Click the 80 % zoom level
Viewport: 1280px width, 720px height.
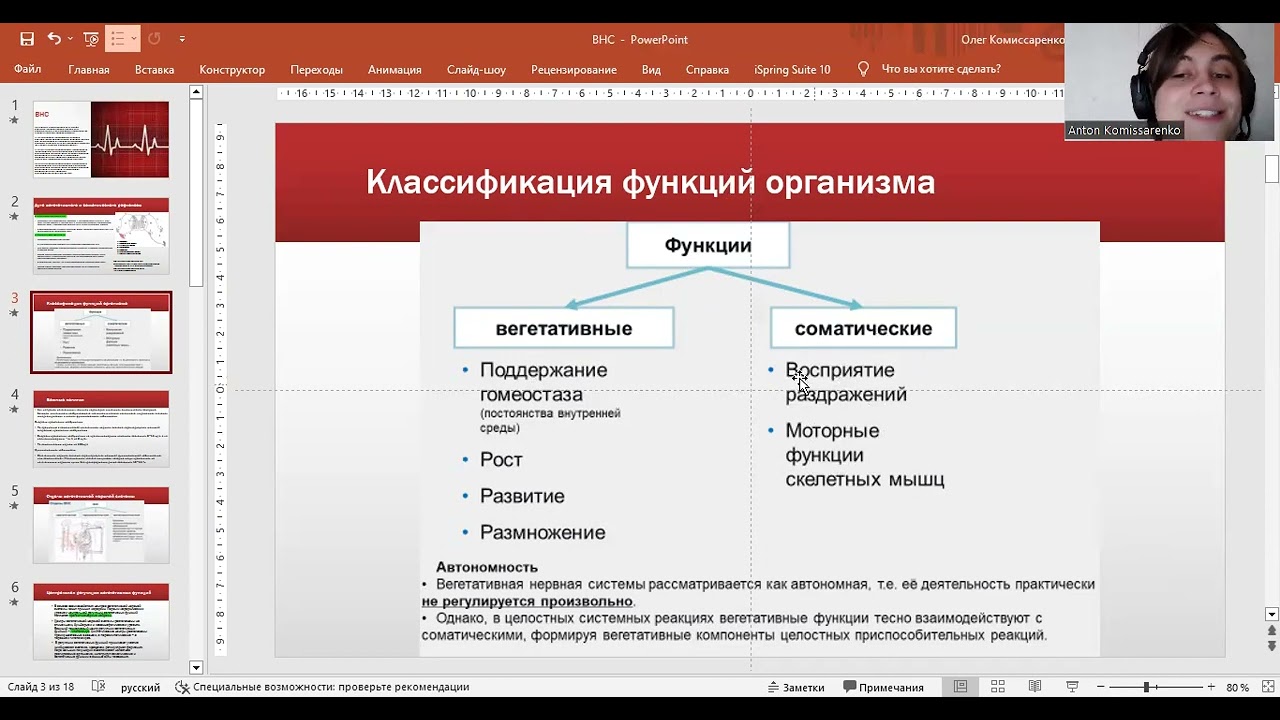tap(1237, 687)
